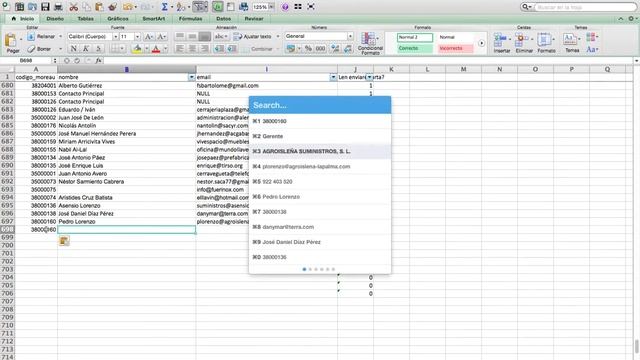The width and height of the screenshot is (640, 360).
Task: Switch to the SmartArt tab
Action: point(153,19)
